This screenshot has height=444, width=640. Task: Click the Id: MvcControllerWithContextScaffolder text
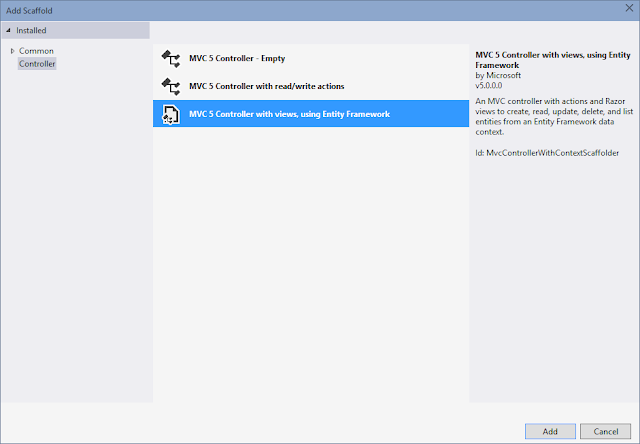[547, 153]
